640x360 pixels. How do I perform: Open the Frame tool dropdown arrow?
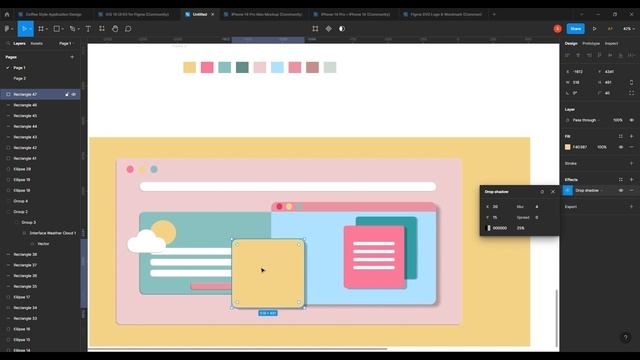pyautogui.click(x=47, y=29)
